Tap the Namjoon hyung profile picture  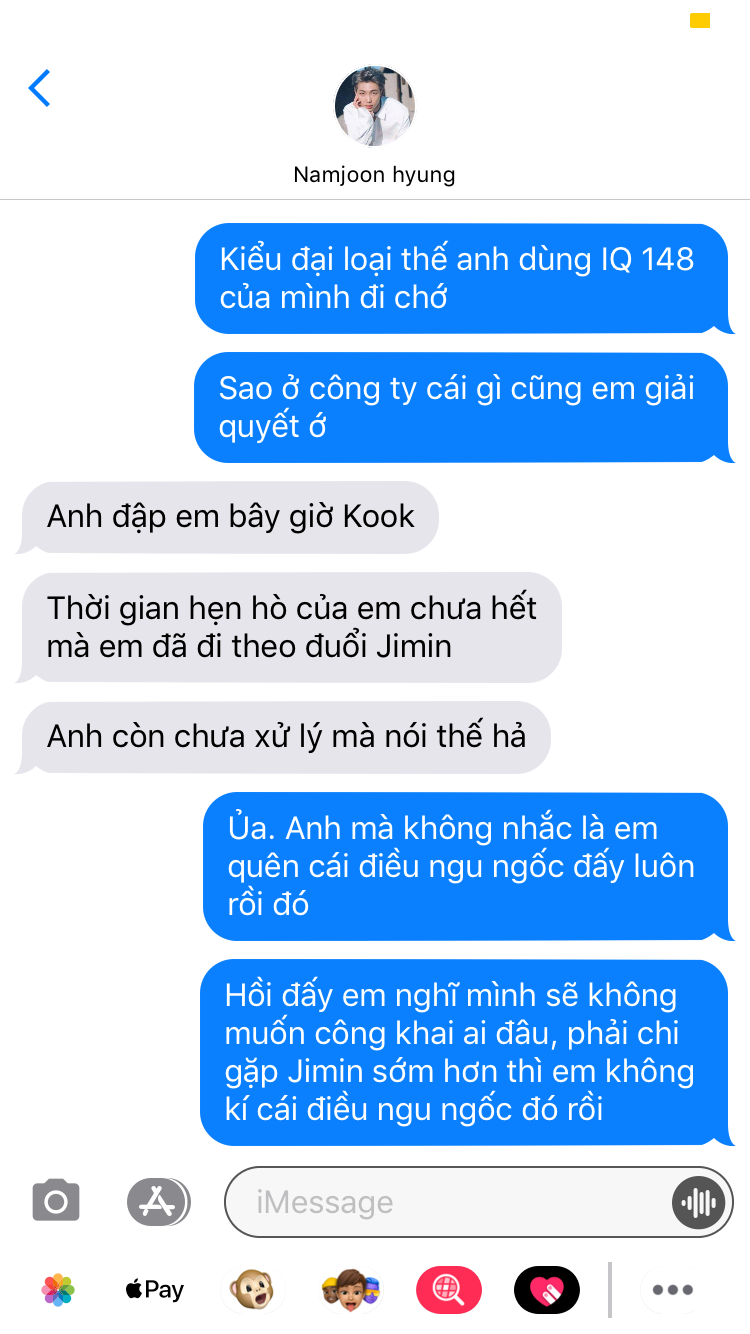point(374,106)
